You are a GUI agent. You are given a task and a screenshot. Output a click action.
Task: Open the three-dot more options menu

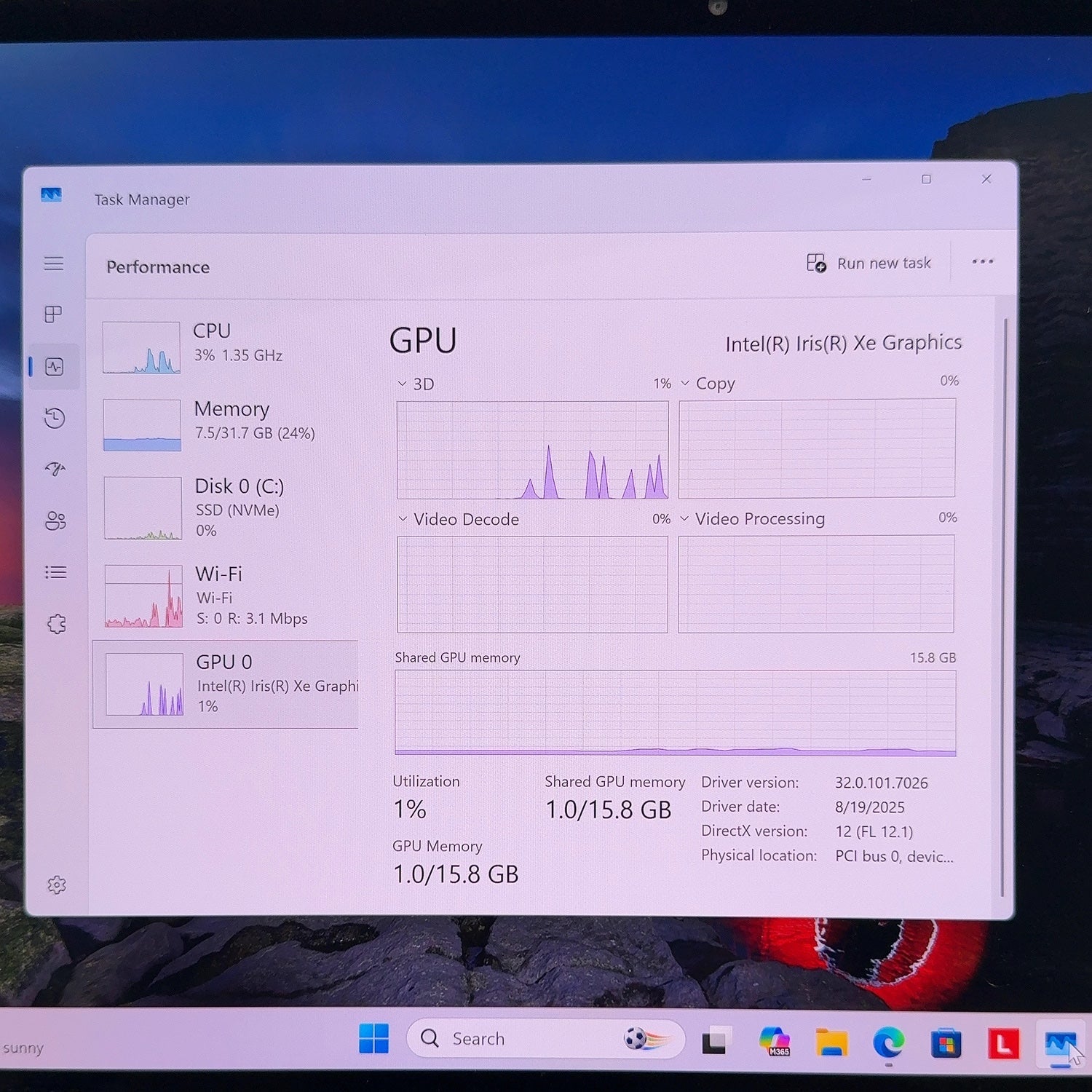[x=983, y=262]
